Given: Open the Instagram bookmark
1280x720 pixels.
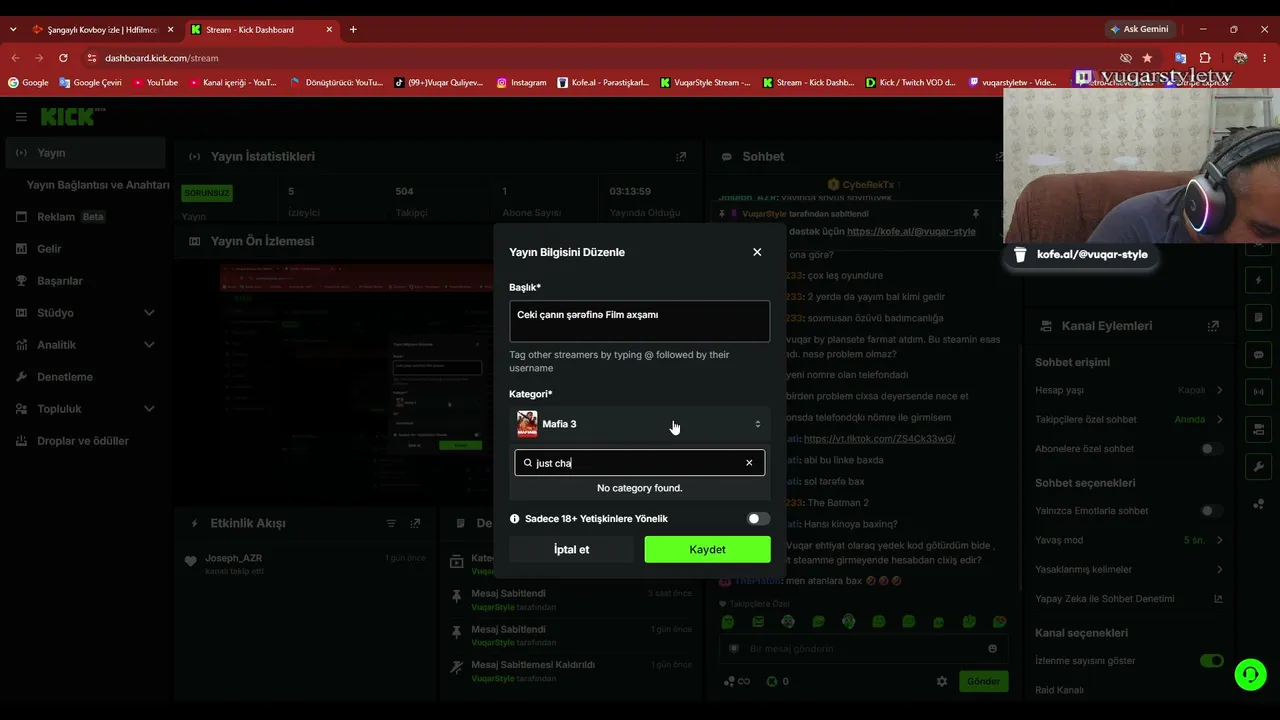Looking at the screenshot, I should [522, 83].
